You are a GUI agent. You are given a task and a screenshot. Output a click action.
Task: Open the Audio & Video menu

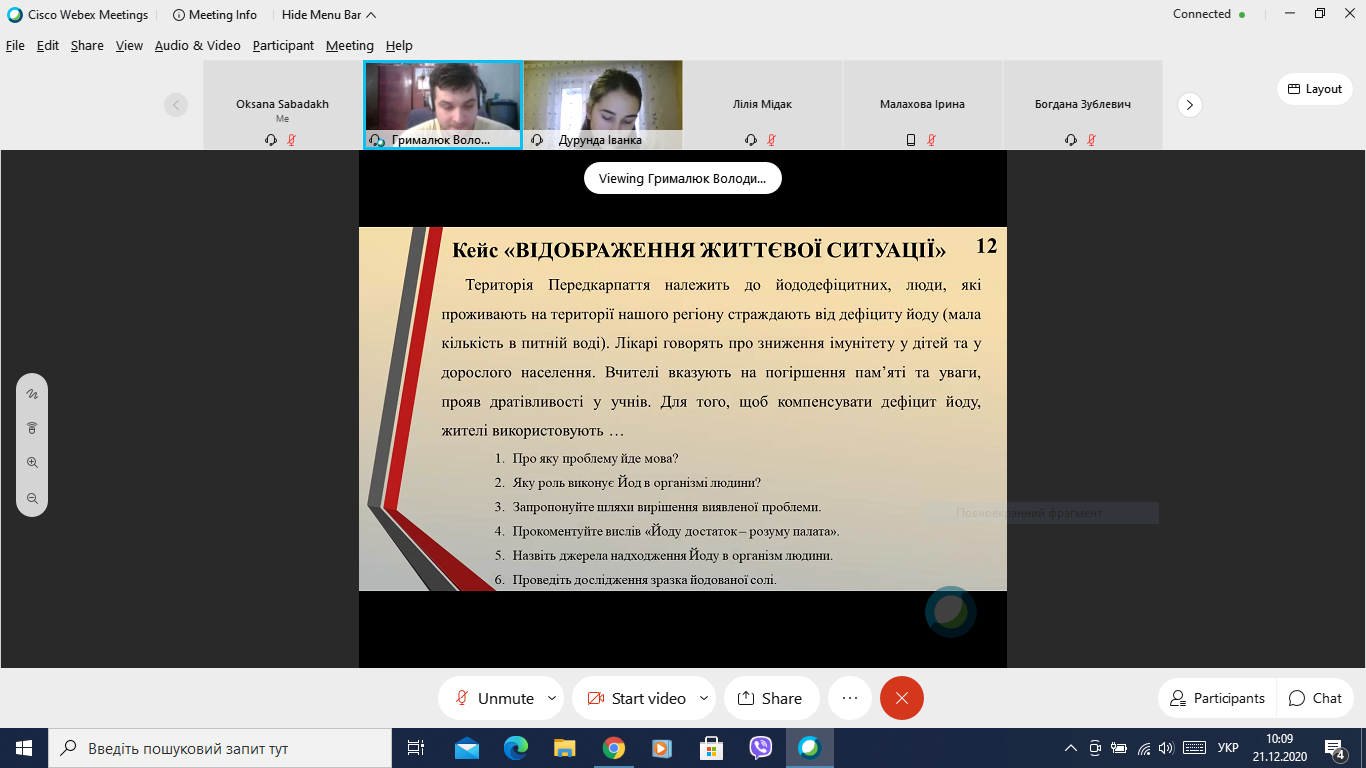pyautogui.click(x=197, y=45)
